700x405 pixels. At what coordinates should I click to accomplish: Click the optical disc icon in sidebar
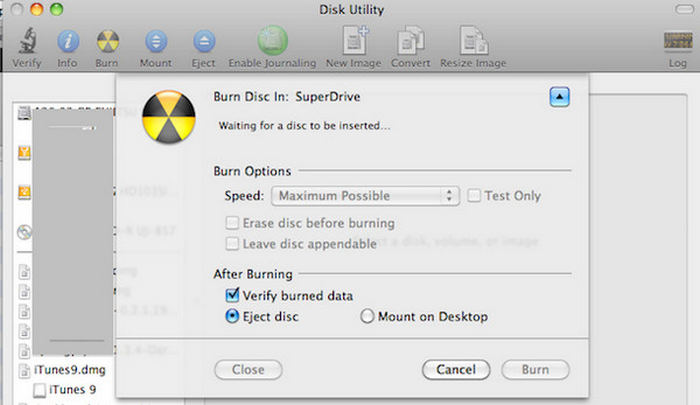(25, 232)
